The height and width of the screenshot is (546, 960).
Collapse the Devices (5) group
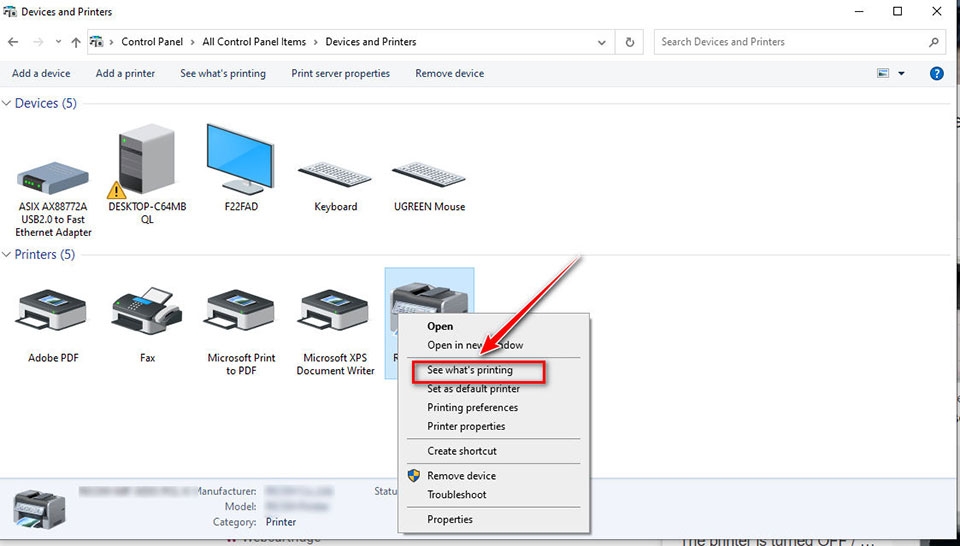coord(6,103)
